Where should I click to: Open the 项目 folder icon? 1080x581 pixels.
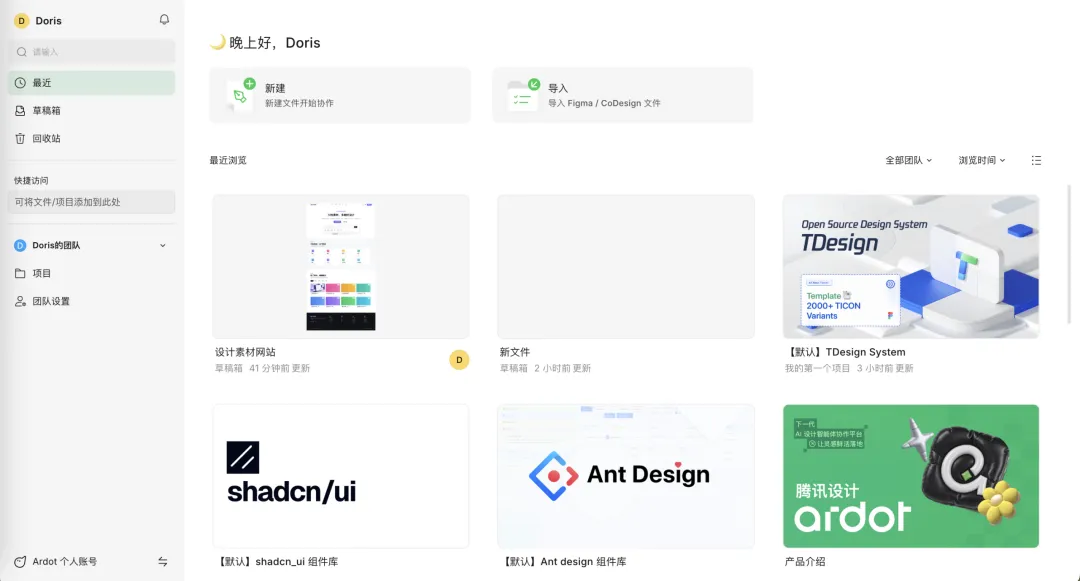21,273
